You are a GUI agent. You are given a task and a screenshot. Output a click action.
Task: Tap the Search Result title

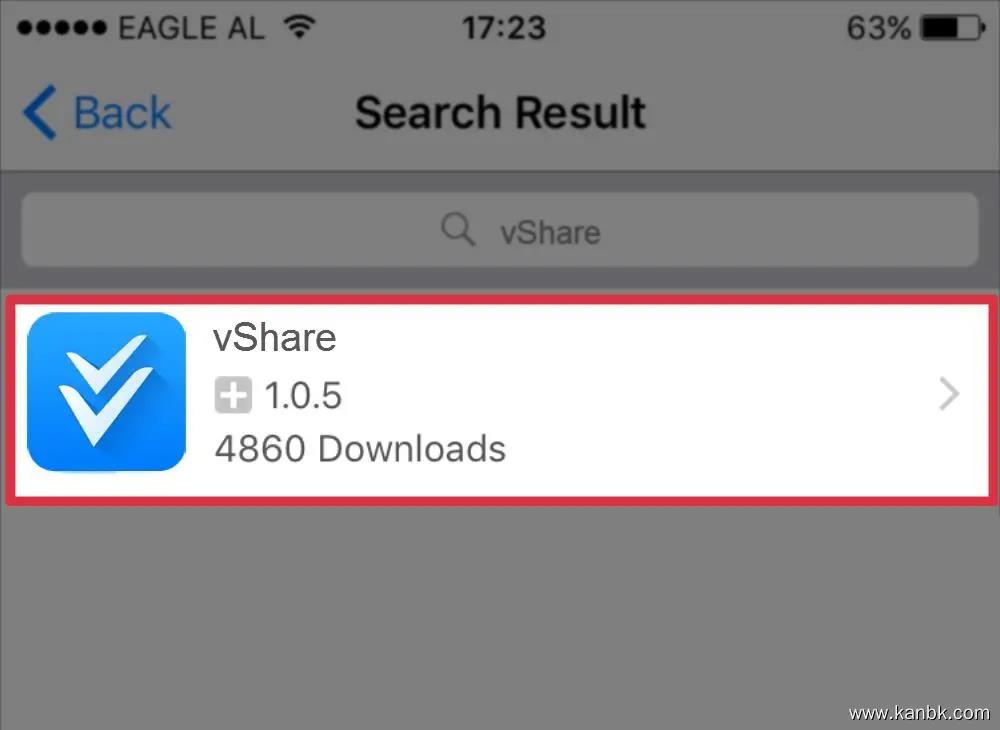pyautogui.click(x=501, y=113)
